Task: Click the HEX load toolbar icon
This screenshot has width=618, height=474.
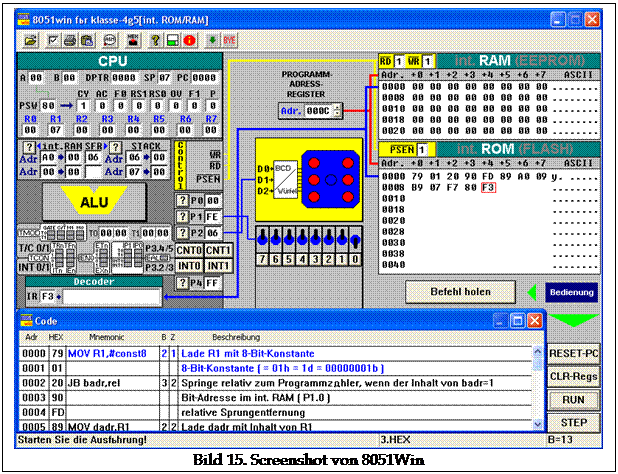Action: coord(133,40)
